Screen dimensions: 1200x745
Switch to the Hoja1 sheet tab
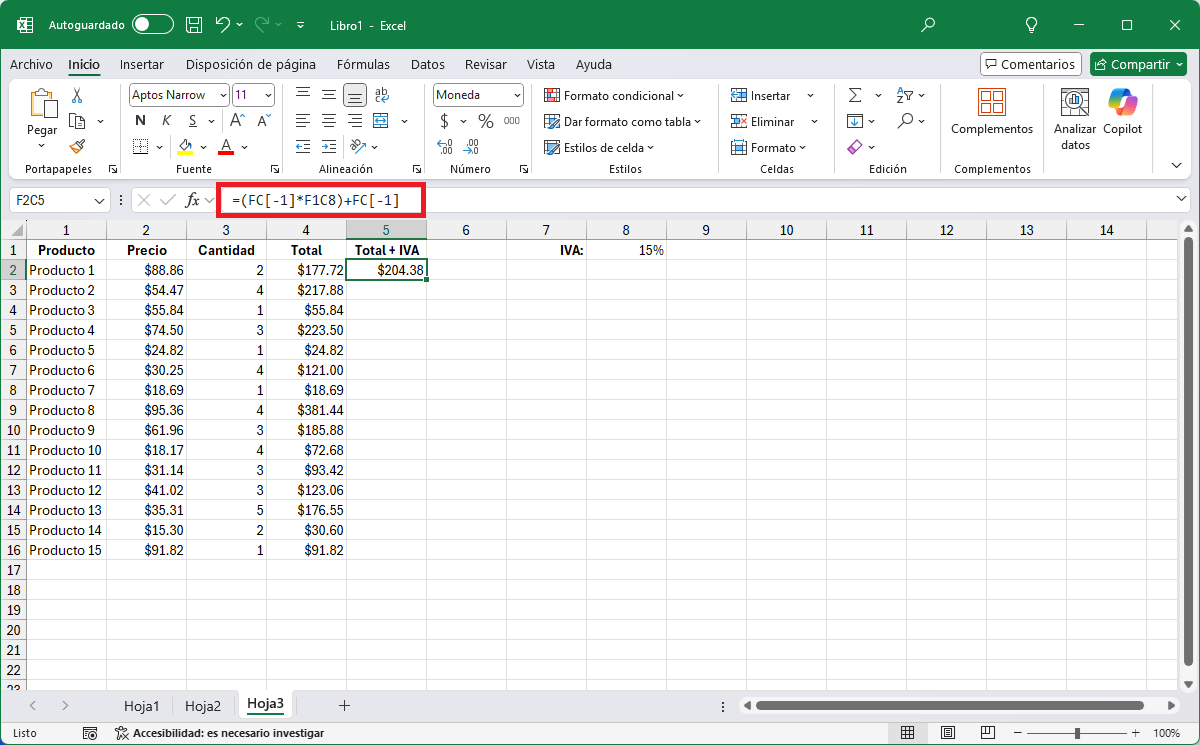(141, 706)
